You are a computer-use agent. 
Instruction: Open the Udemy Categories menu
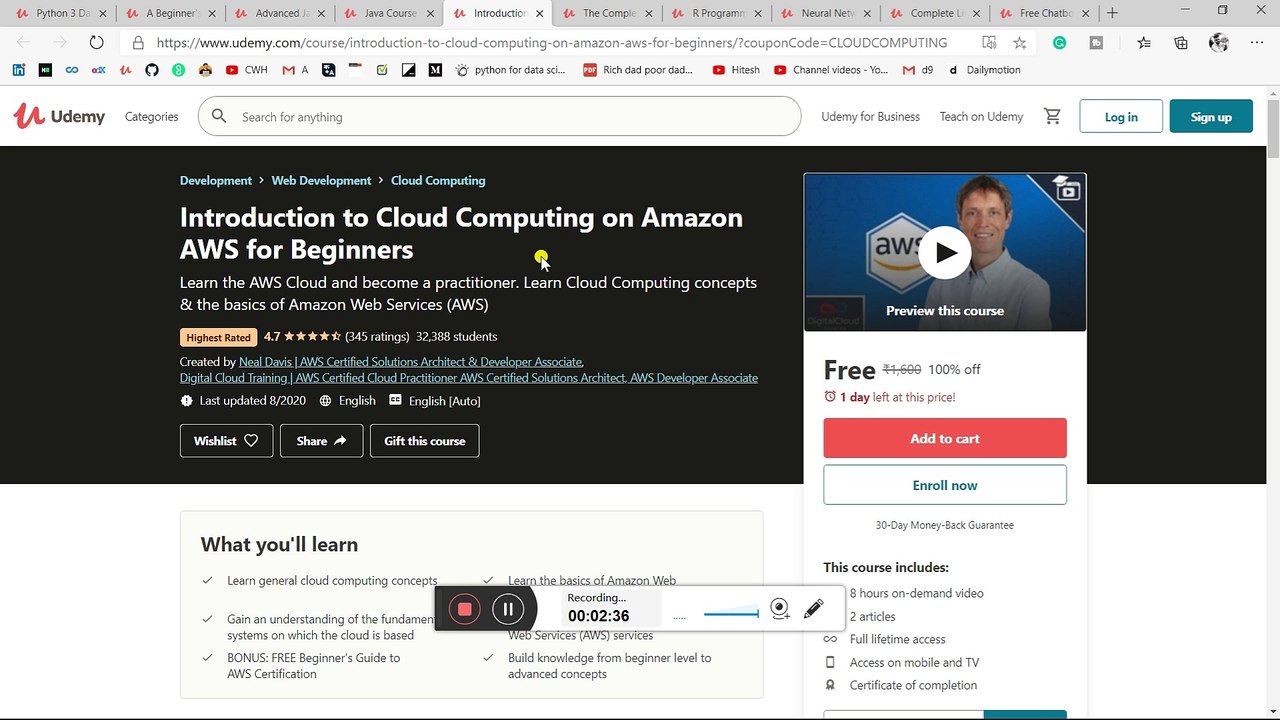click(151, 116)
